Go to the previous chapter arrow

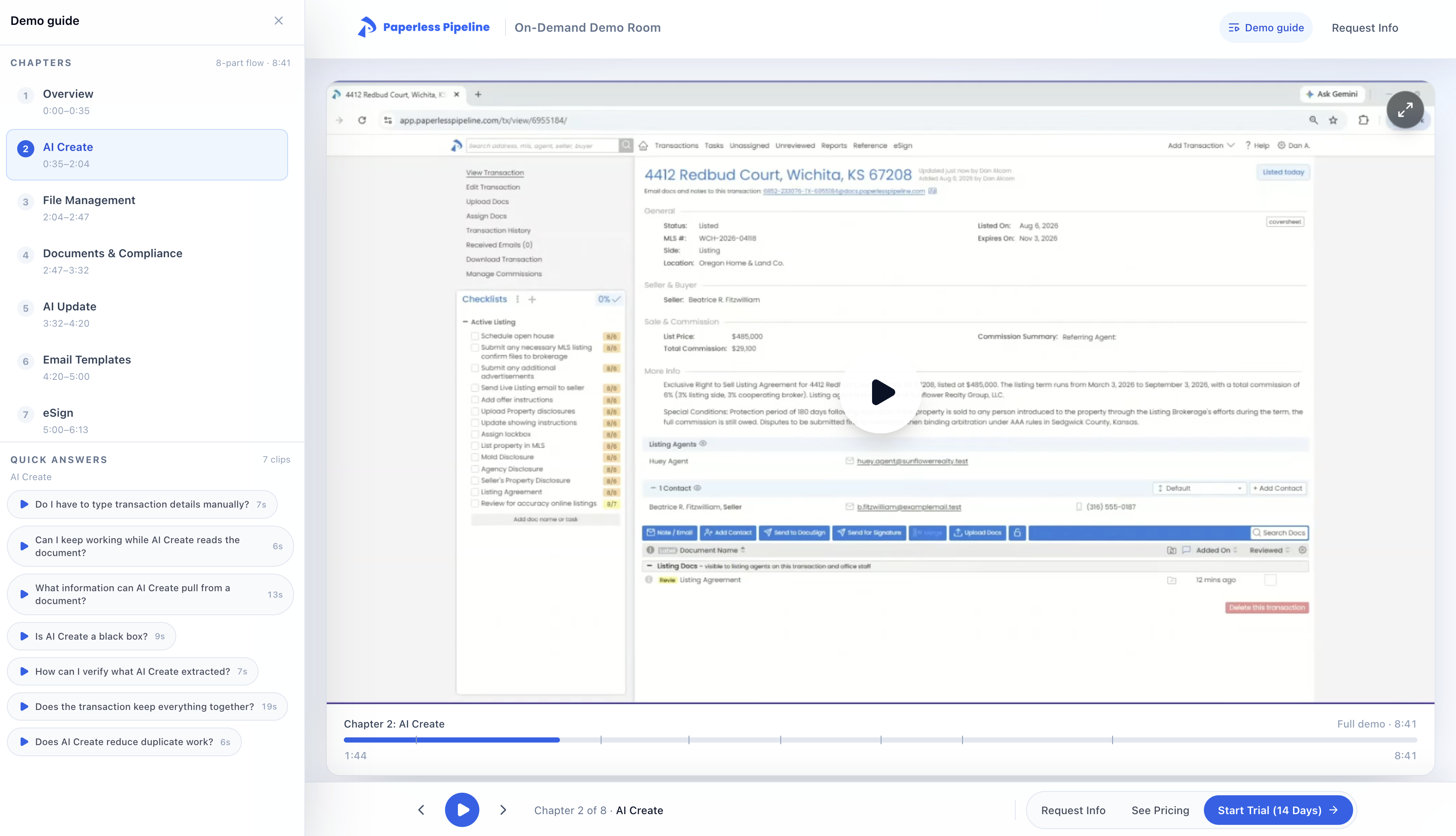tap(421, 809)
